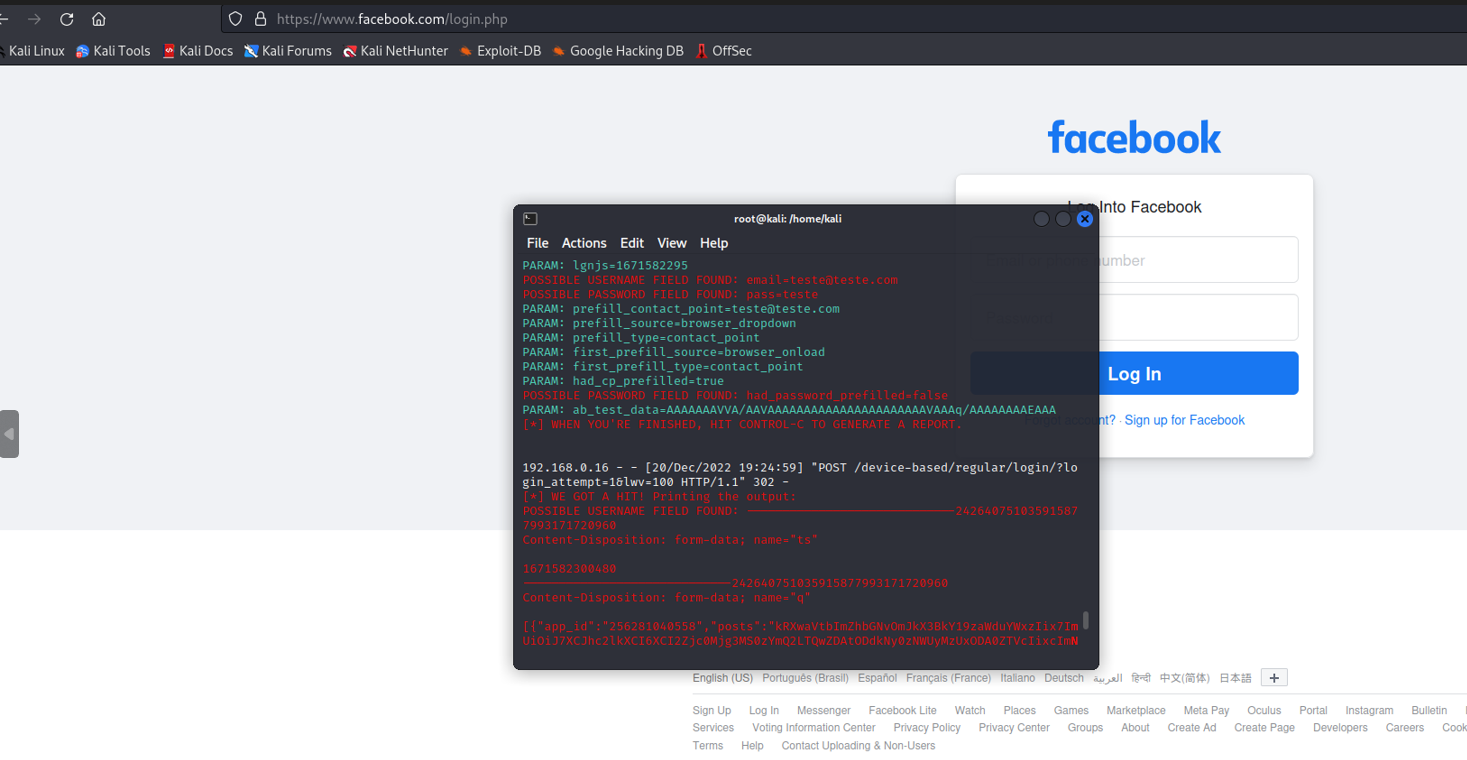Open Kali NetHunter bookmark

point(396,51)
